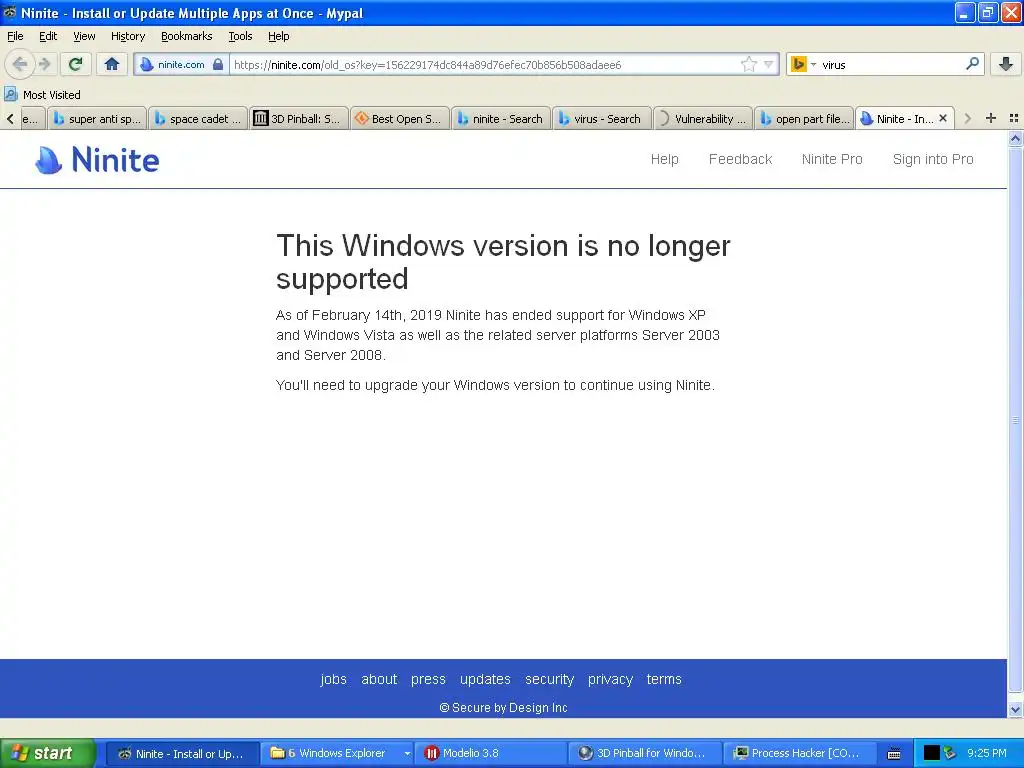The image size is (1024, 768).
Task: Click the keyboard icon in taskbar
Action: point(894,754)
